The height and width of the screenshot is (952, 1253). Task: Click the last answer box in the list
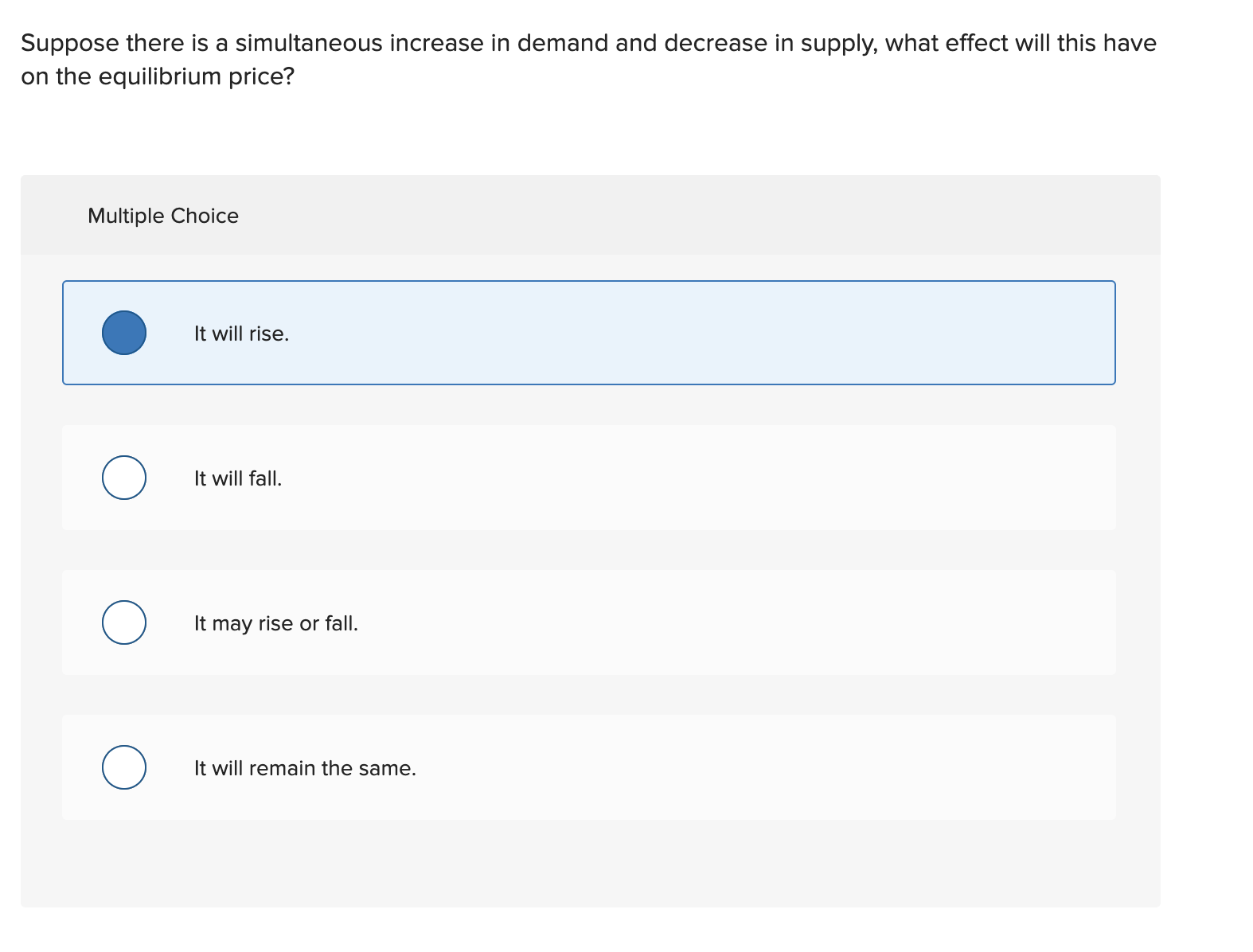coord(589,767)
